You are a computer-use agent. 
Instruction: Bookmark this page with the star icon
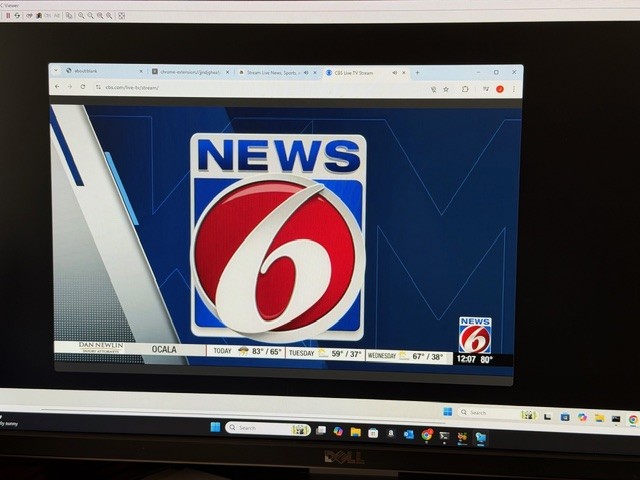pos(446,89)
